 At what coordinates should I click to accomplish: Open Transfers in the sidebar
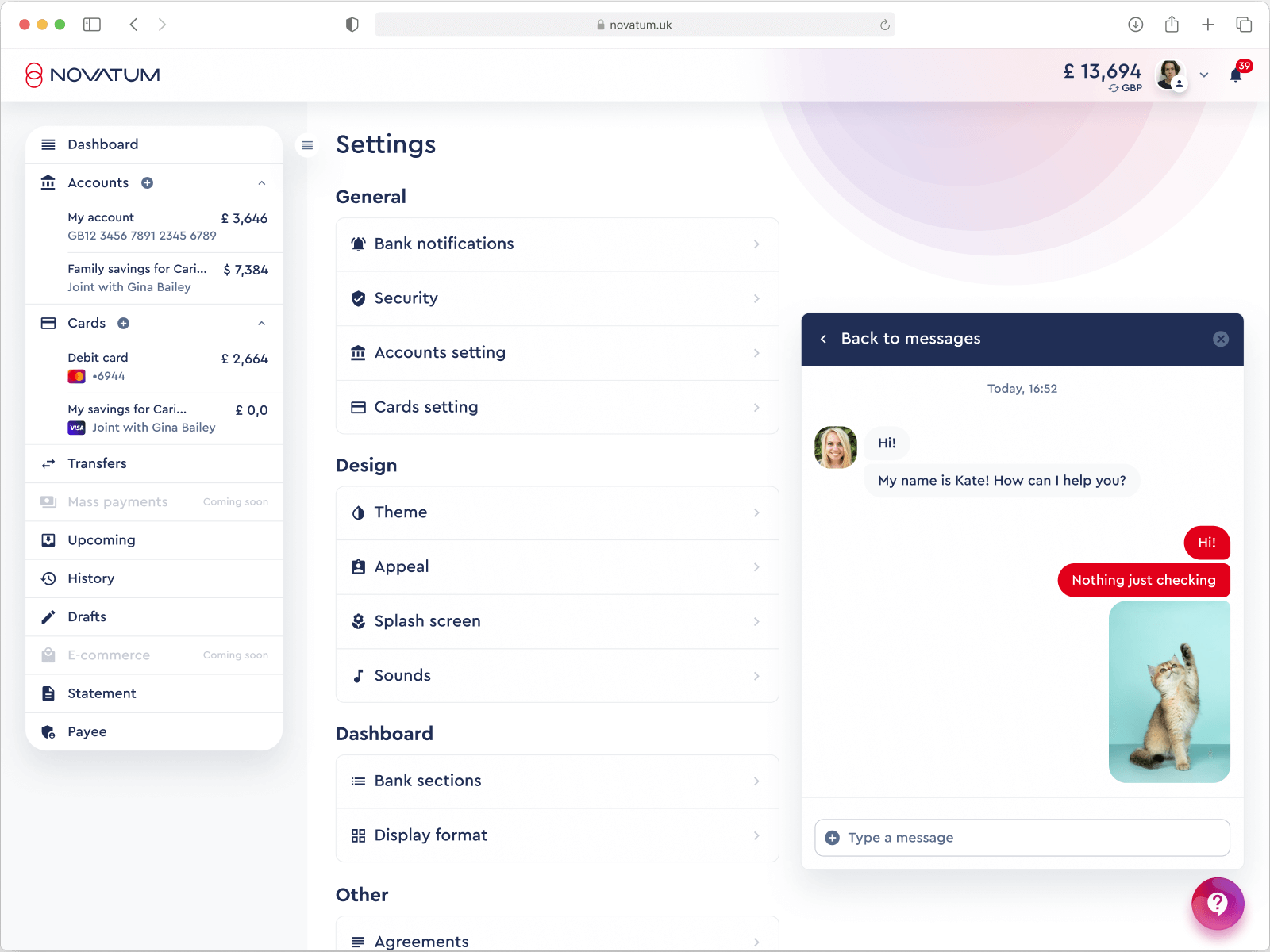154,463
